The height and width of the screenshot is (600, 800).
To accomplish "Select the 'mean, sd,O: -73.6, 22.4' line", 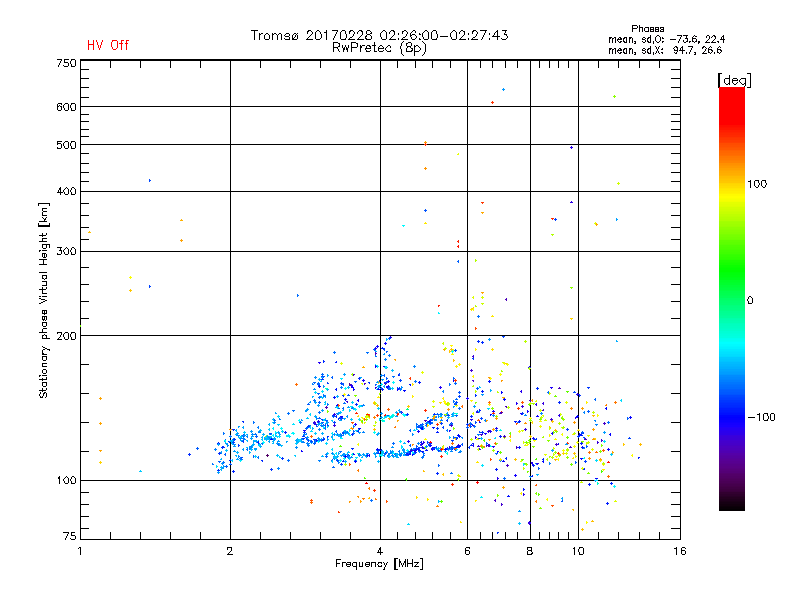I will tap(666, 40).
